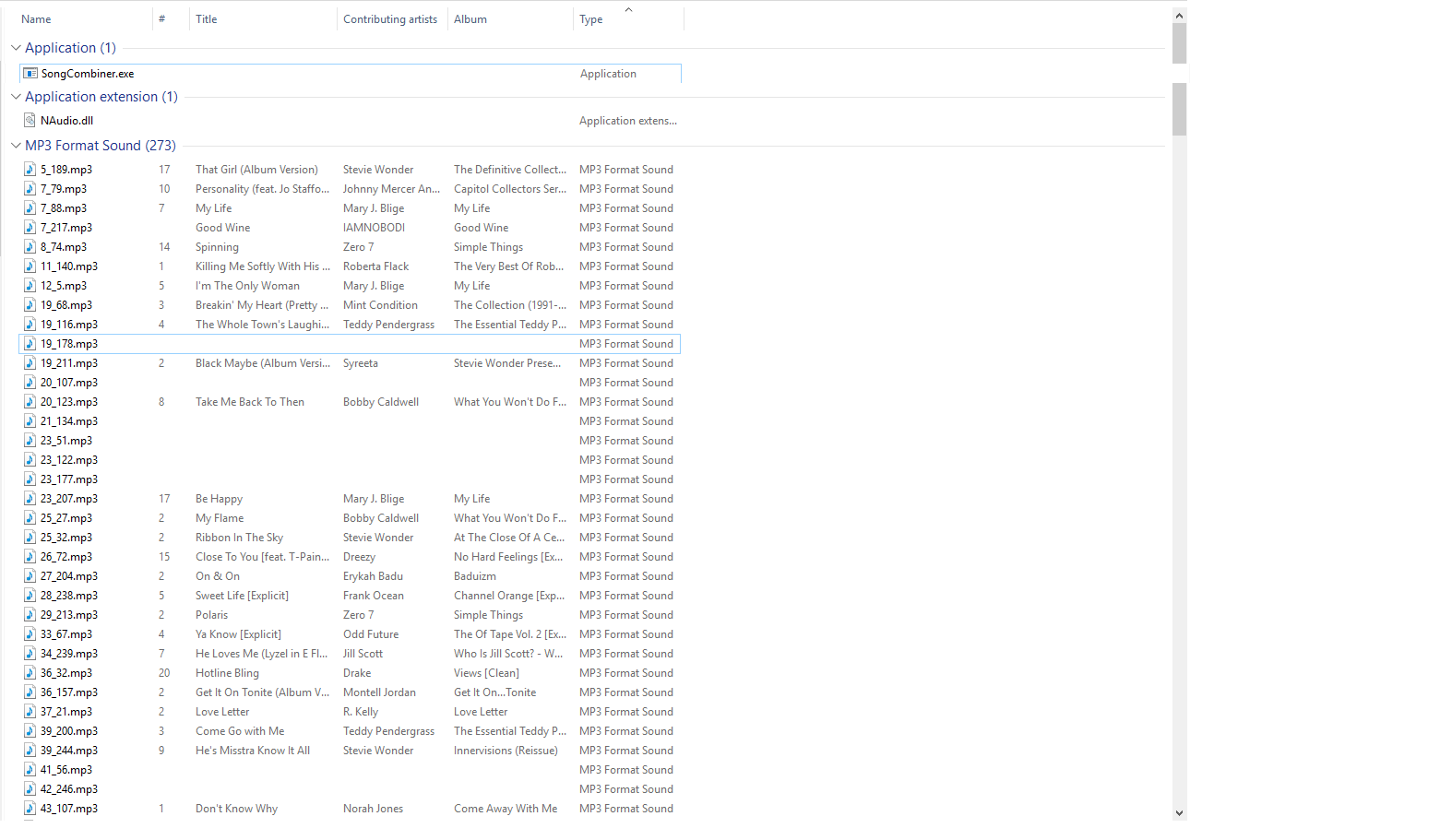Select the file 7_88.mp3
Screen dimensions: 1440x840
[64, 208]
